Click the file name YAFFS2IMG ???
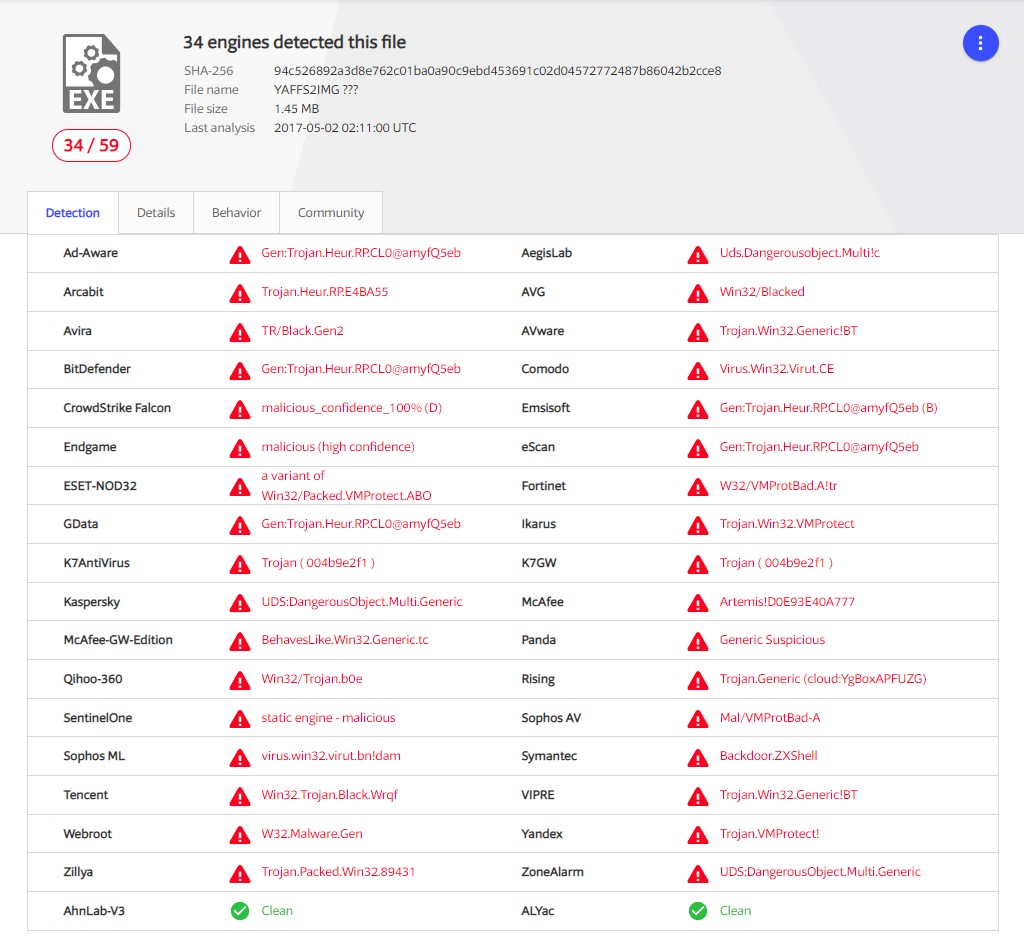 point(316,89)
